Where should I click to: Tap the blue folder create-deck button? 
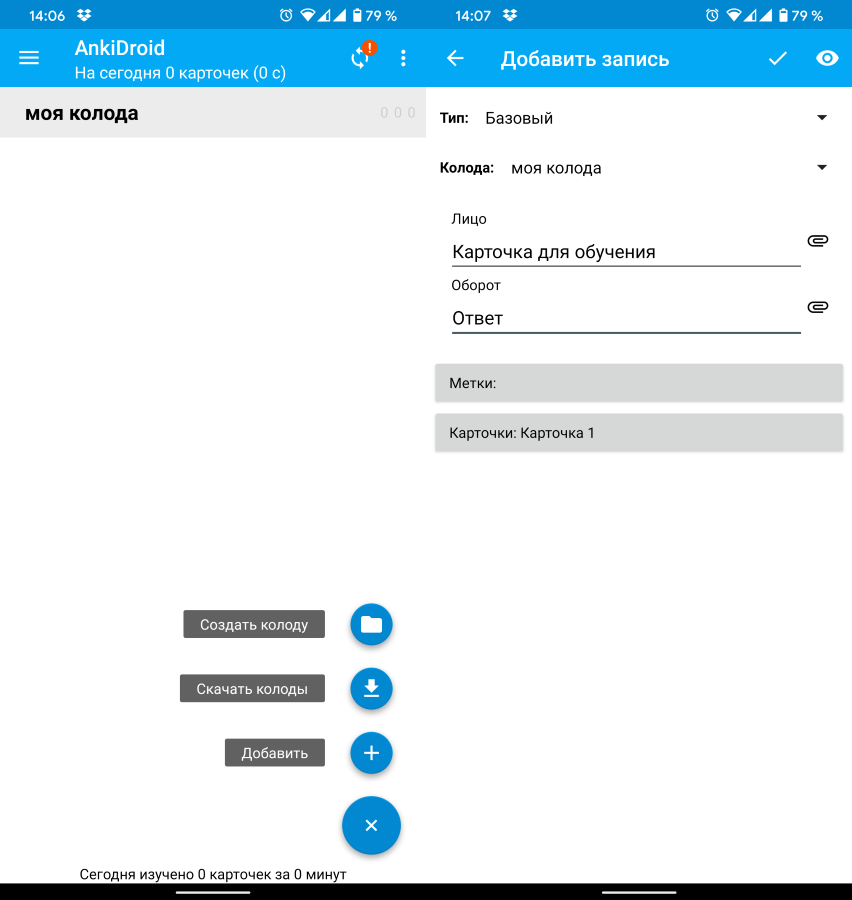tap(371, 624)
